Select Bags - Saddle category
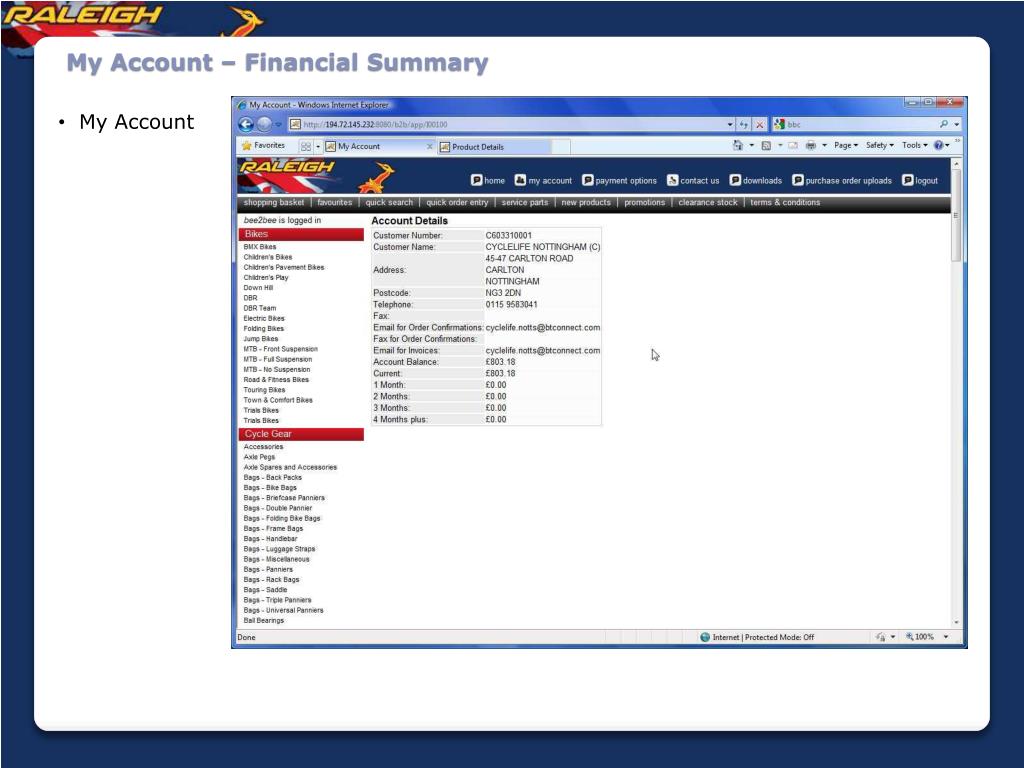 point(265,590)
